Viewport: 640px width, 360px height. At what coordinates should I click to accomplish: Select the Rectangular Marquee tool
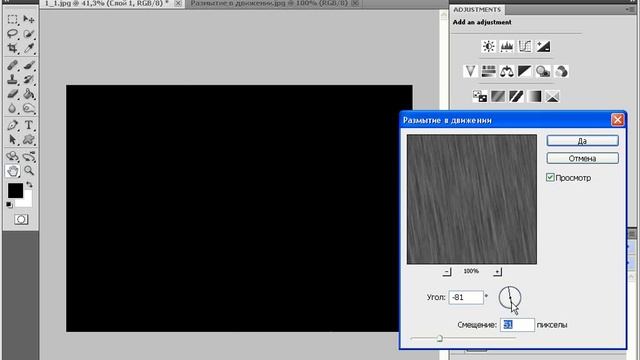(13, 19)
